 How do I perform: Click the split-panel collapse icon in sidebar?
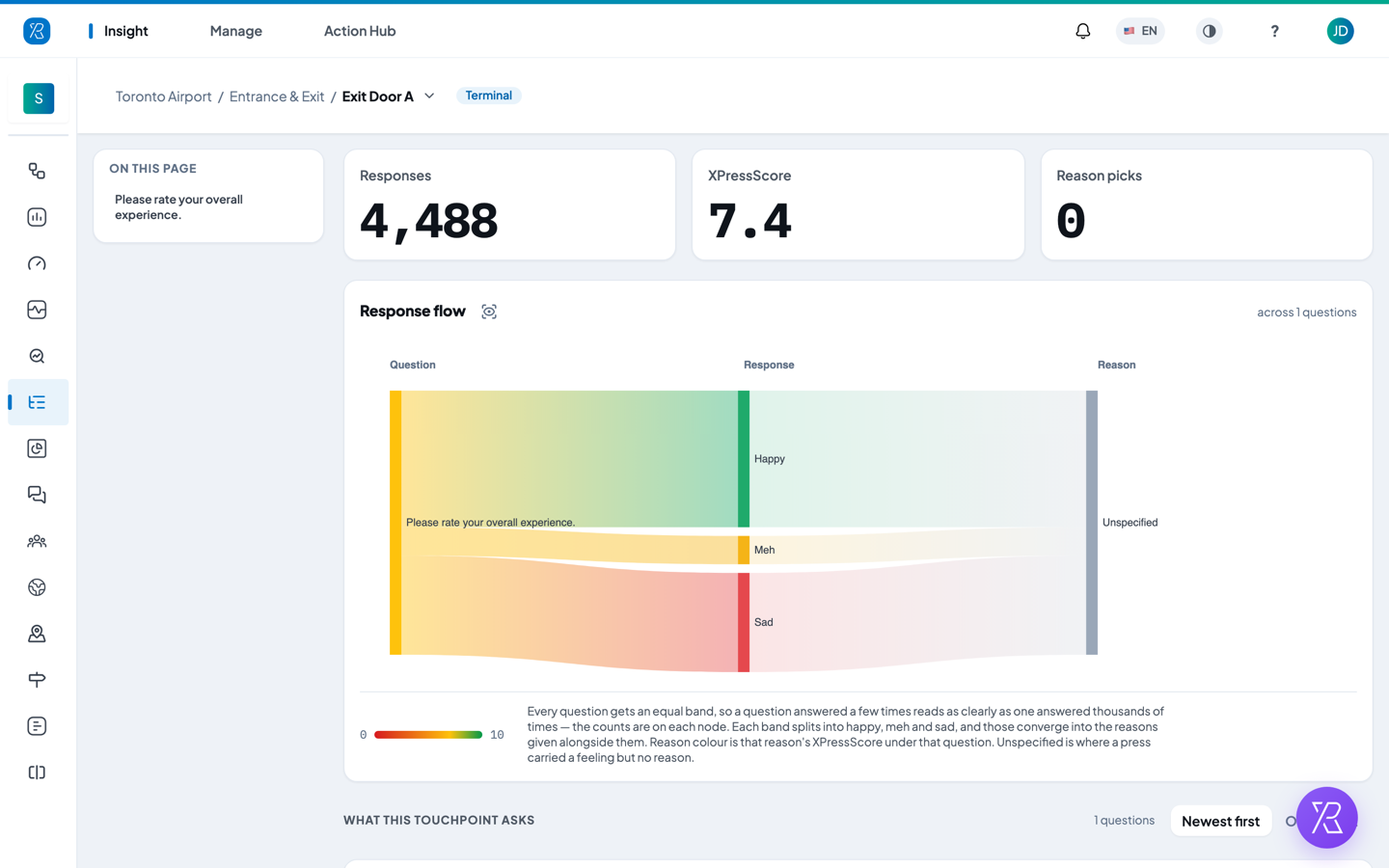point(37,773)
